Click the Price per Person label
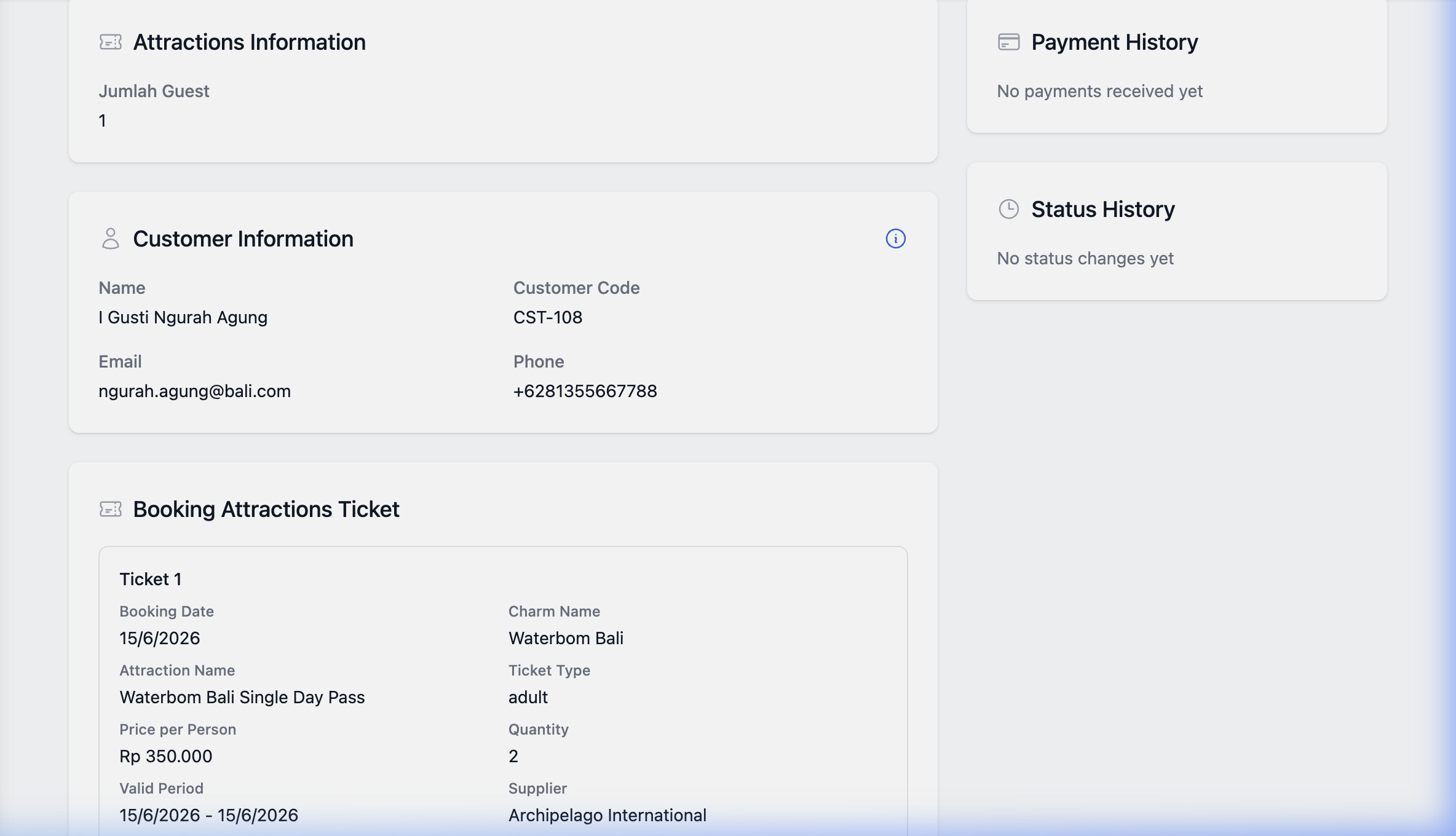This screenshot has height=836, width=1456. point(178,729)
